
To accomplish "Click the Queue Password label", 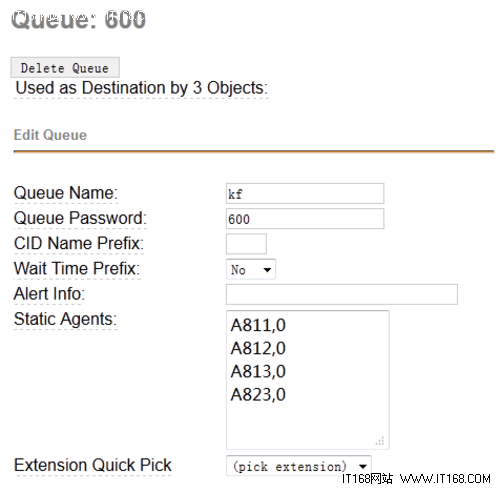I will pyautogui.click(x=80, y=218).
